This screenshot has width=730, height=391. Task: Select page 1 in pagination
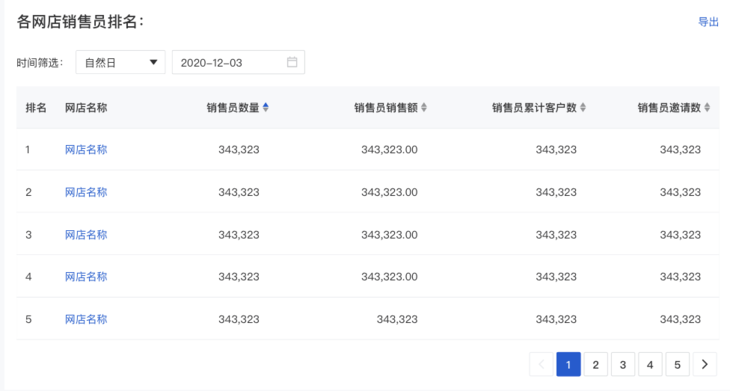point(568,364)
